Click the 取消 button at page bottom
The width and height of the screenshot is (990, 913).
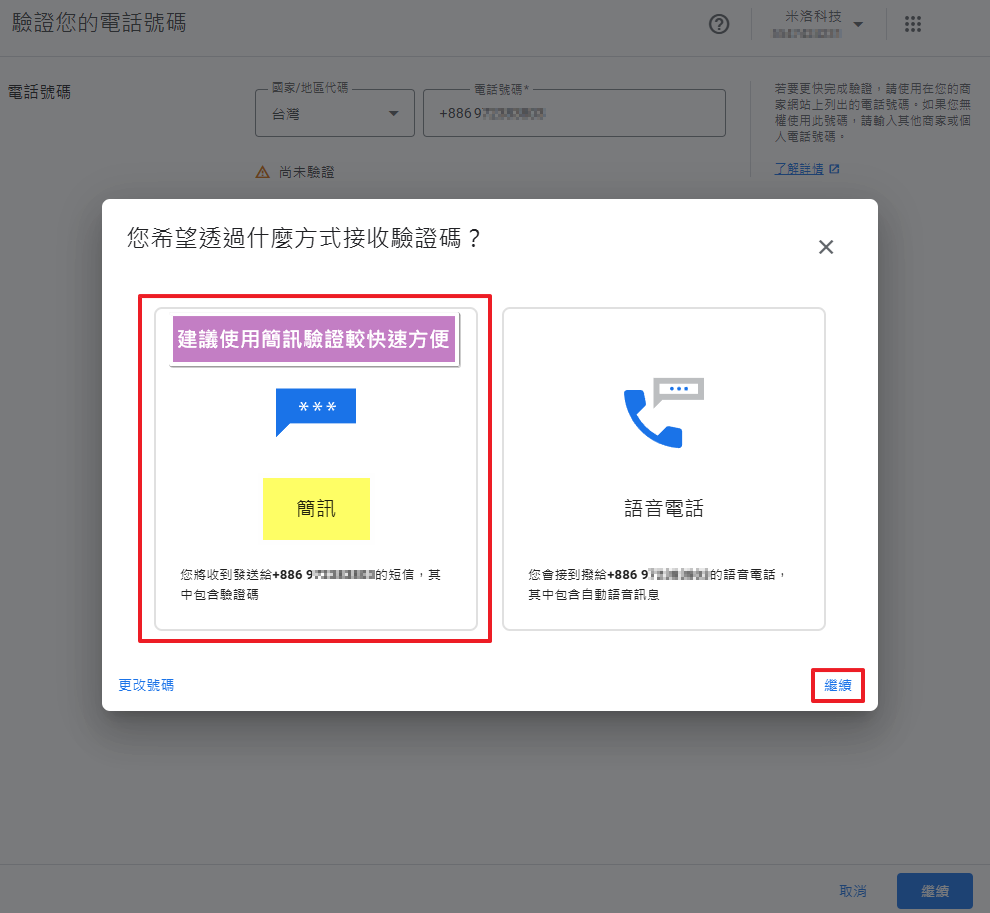pos(853,891)
